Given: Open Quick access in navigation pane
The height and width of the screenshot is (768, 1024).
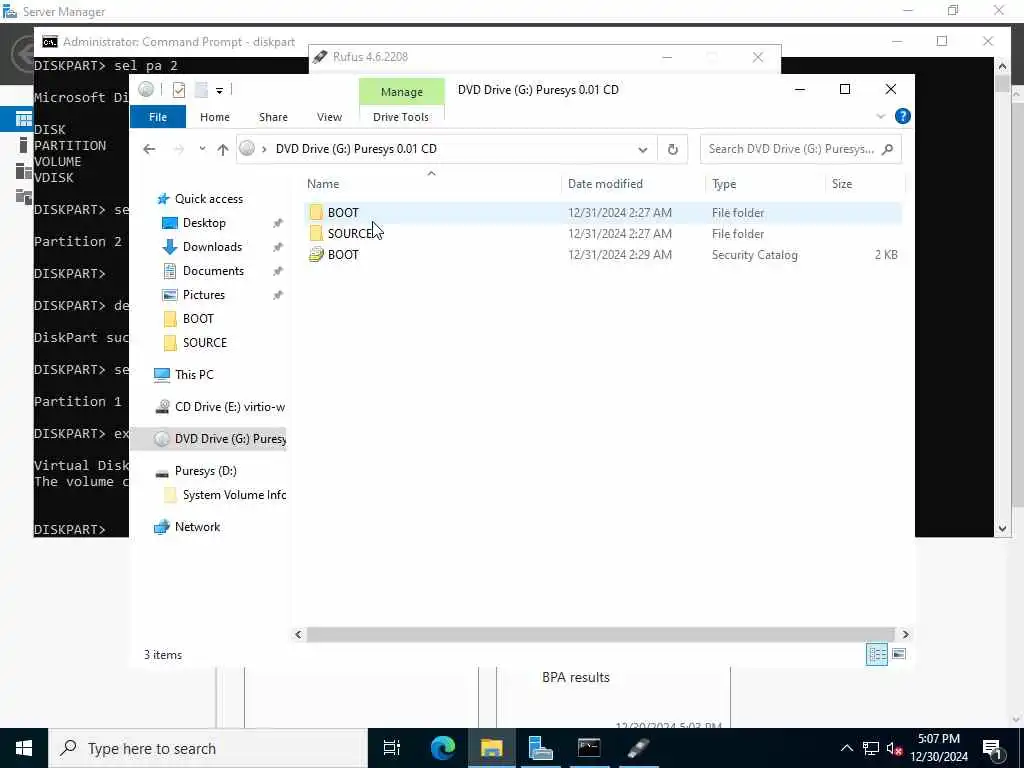Looking at the screenshot, I should (x=209, y=199).
